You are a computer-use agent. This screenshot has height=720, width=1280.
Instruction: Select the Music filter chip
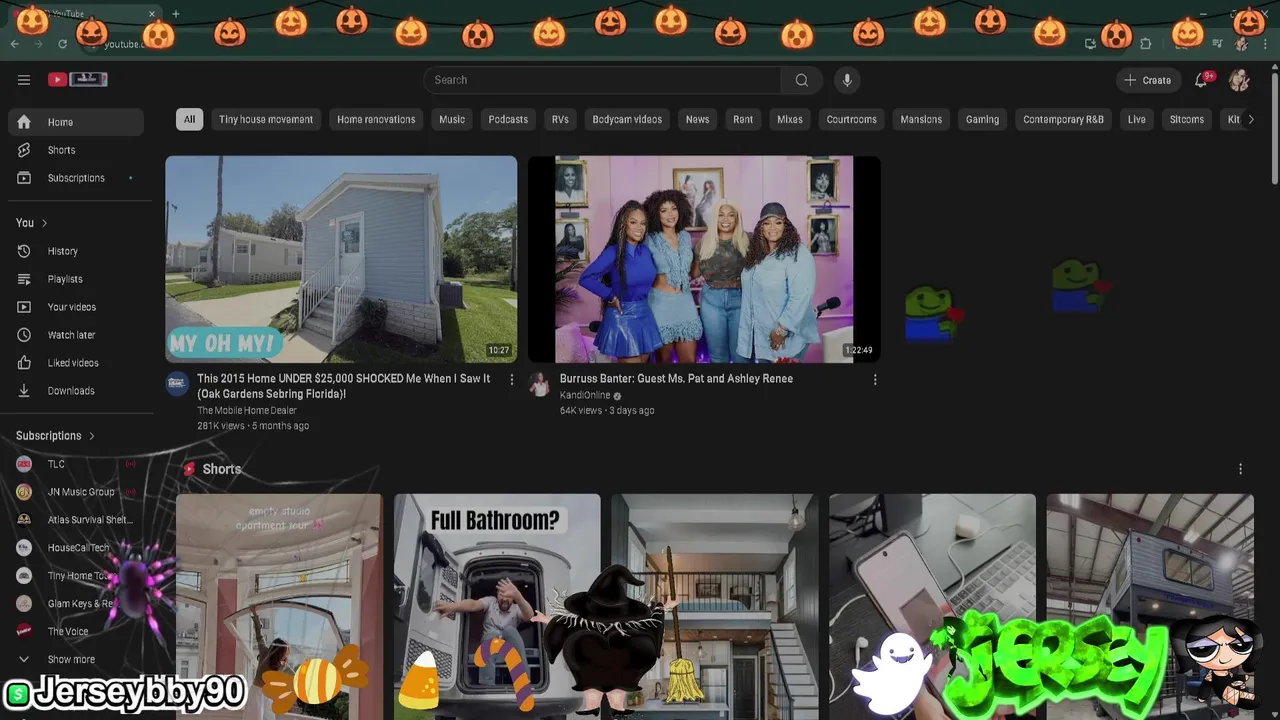452,119
